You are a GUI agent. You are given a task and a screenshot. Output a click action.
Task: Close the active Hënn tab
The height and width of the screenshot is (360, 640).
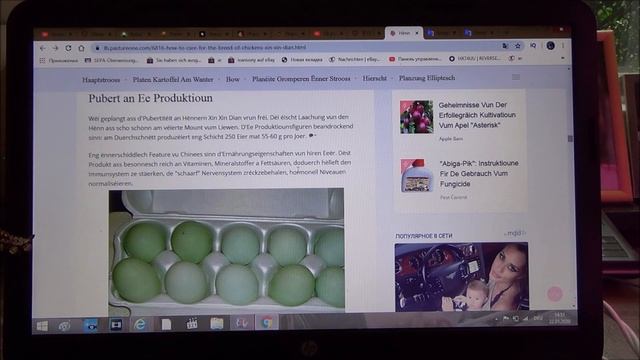(417, 33)
